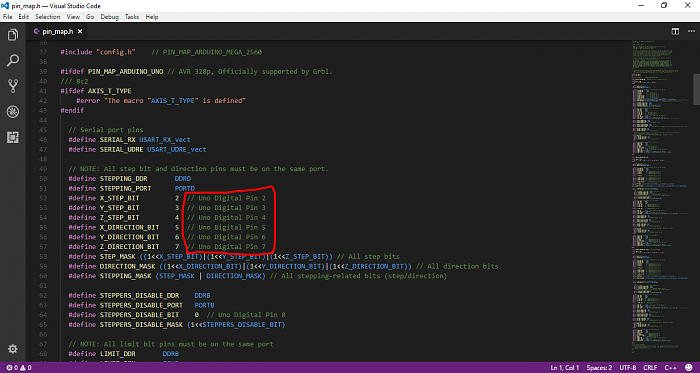700x373 pixels.
Task: Open errors and warnings status indicator
Action: coord(19,368)
